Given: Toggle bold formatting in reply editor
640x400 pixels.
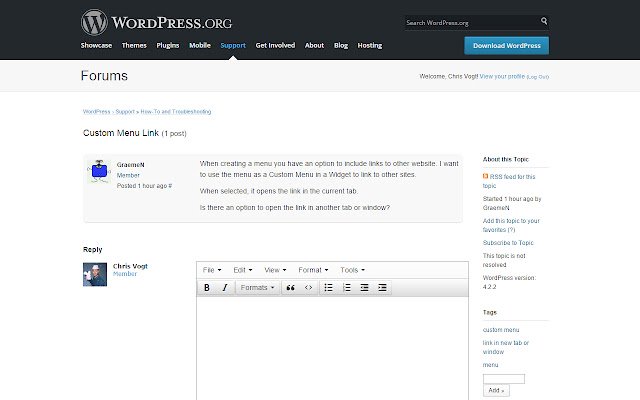Looking at the screenshot, I should (x=207, y=288).
